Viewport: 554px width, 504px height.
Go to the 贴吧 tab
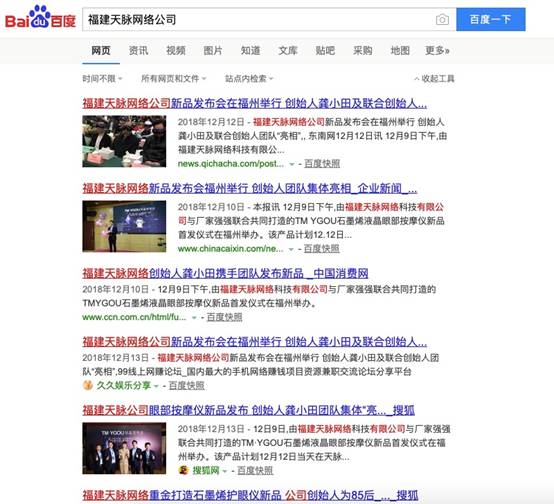(x=325, y=51)
